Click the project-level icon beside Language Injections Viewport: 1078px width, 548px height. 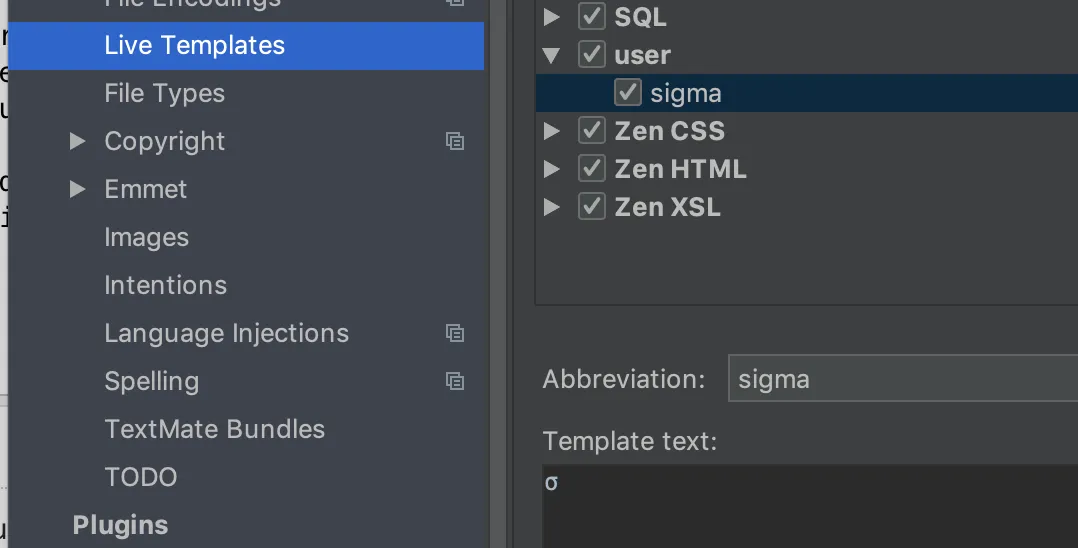[x=455, y=333]
